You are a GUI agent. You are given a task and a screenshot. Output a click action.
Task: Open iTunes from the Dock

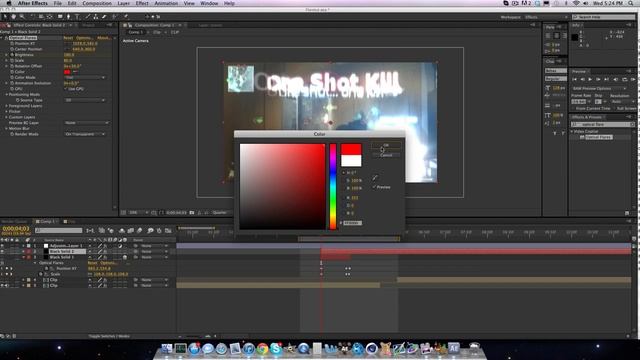[x=249, y=349]
